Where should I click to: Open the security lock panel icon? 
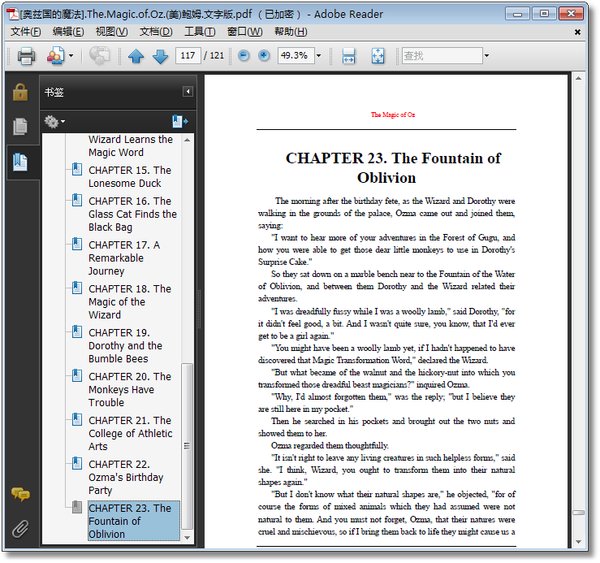tap(19, 92)
